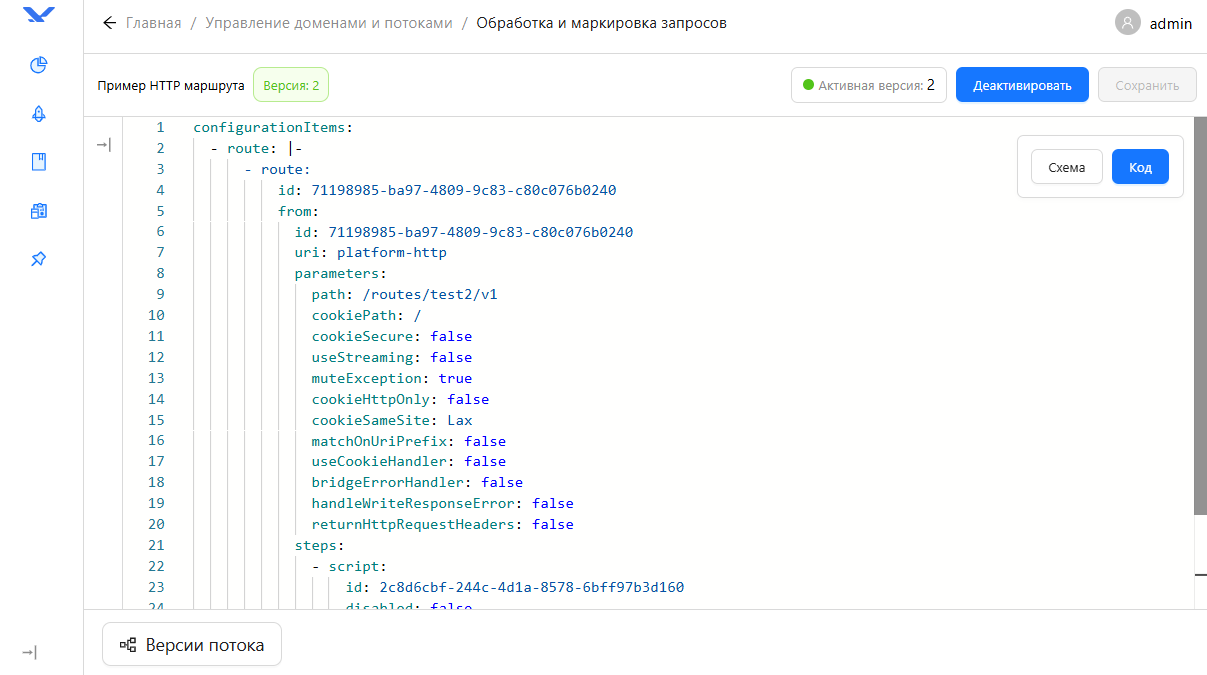Switch to the Код view
This screenshot has height=675, width=1207.
click(x=1140, y=168)
